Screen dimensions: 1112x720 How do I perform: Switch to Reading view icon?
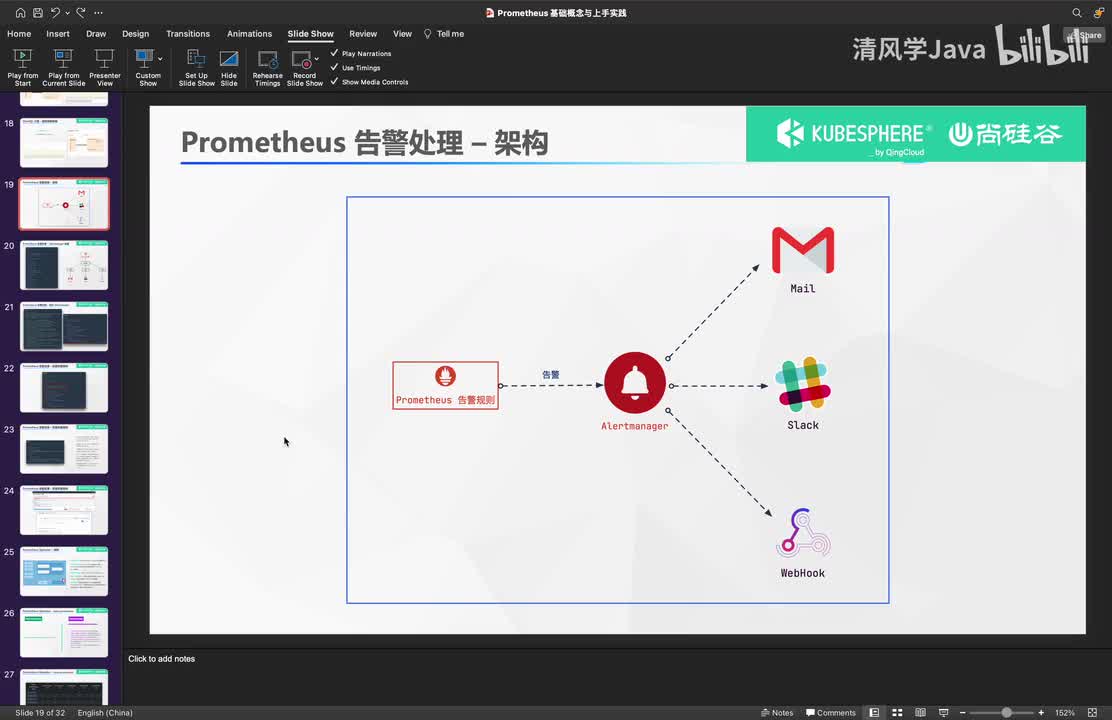point(921,713)
